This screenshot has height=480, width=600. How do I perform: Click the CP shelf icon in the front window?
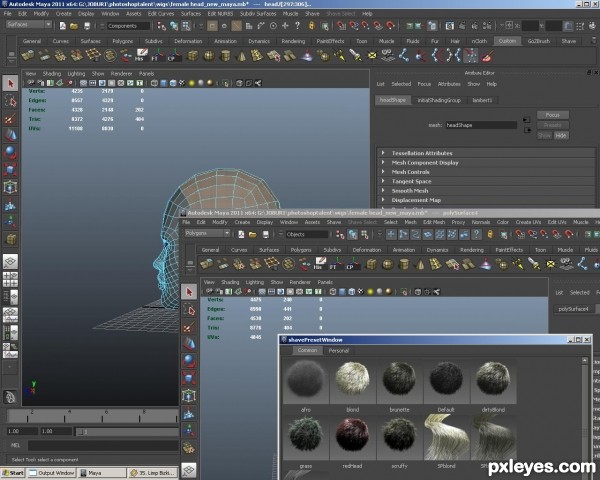[352, 264]
